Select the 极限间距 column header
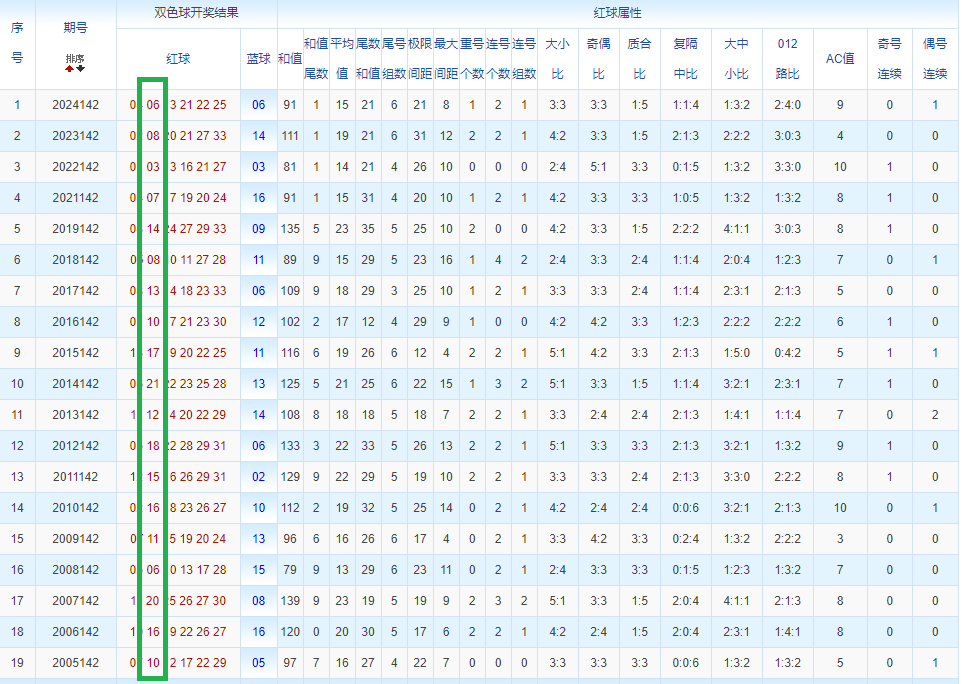Viewport: 962px width, 684px height. point(420,59)
